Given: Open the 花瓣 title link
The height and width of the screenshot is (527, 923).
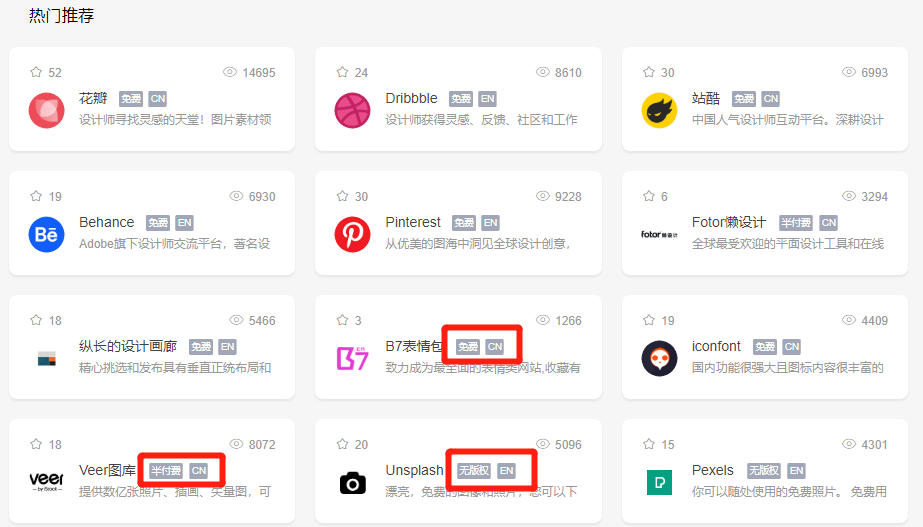Looking at the screenshot, I should point(93,98).
